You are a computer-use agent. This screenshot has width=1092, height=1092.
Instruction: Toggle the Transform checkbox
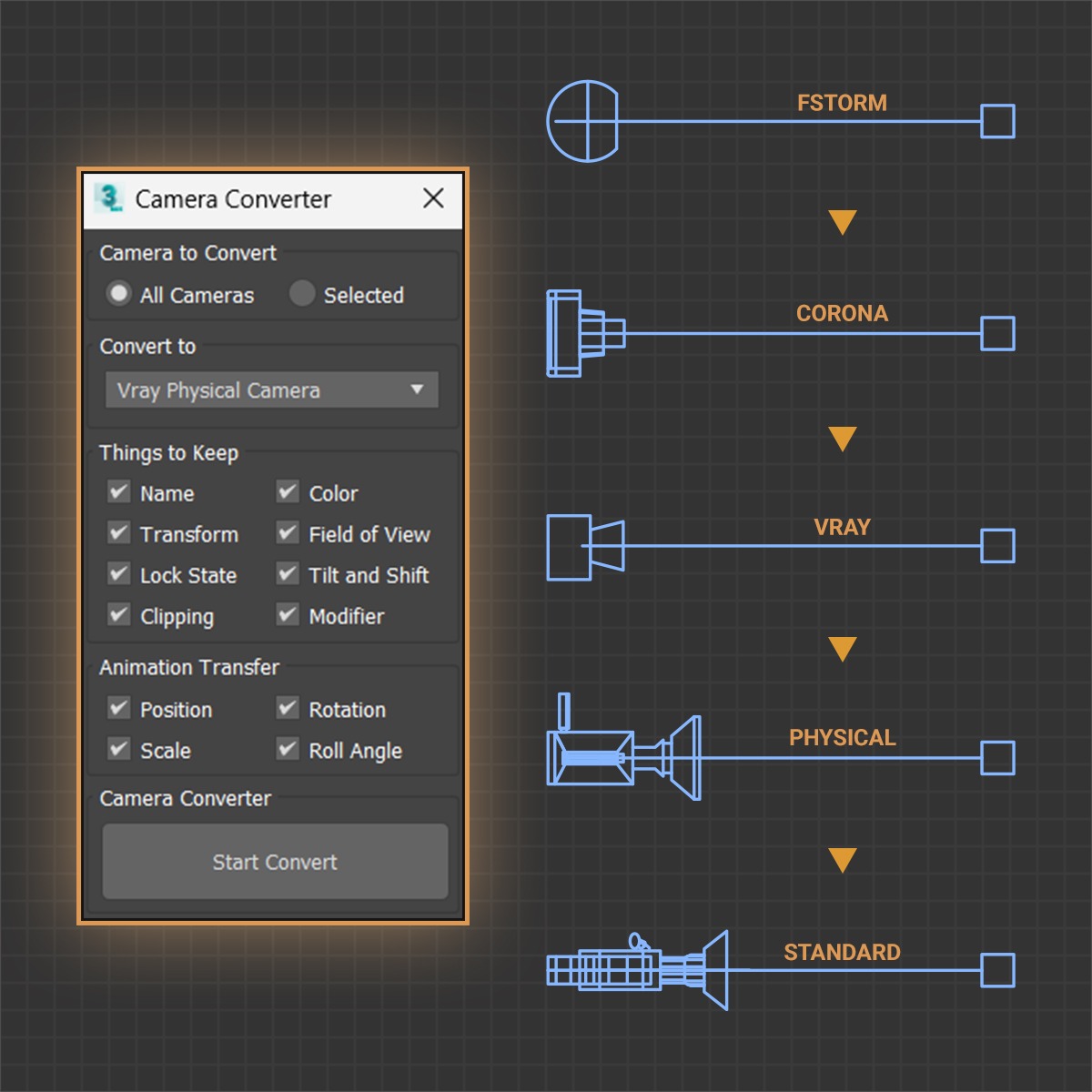pyautogui.click(x=119, y=533)
